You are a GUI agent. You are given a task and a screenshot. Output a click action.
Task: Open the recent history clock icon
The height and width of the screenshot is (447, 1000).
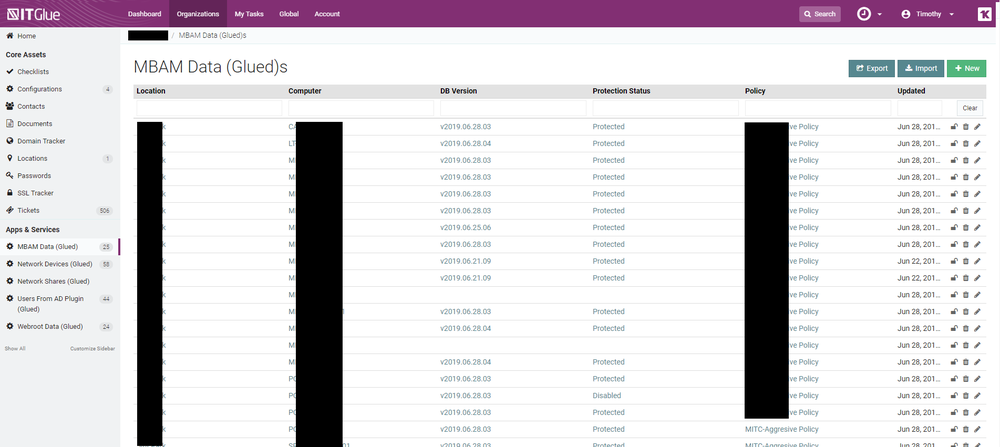pyautogui.click(x=864, y=14)
